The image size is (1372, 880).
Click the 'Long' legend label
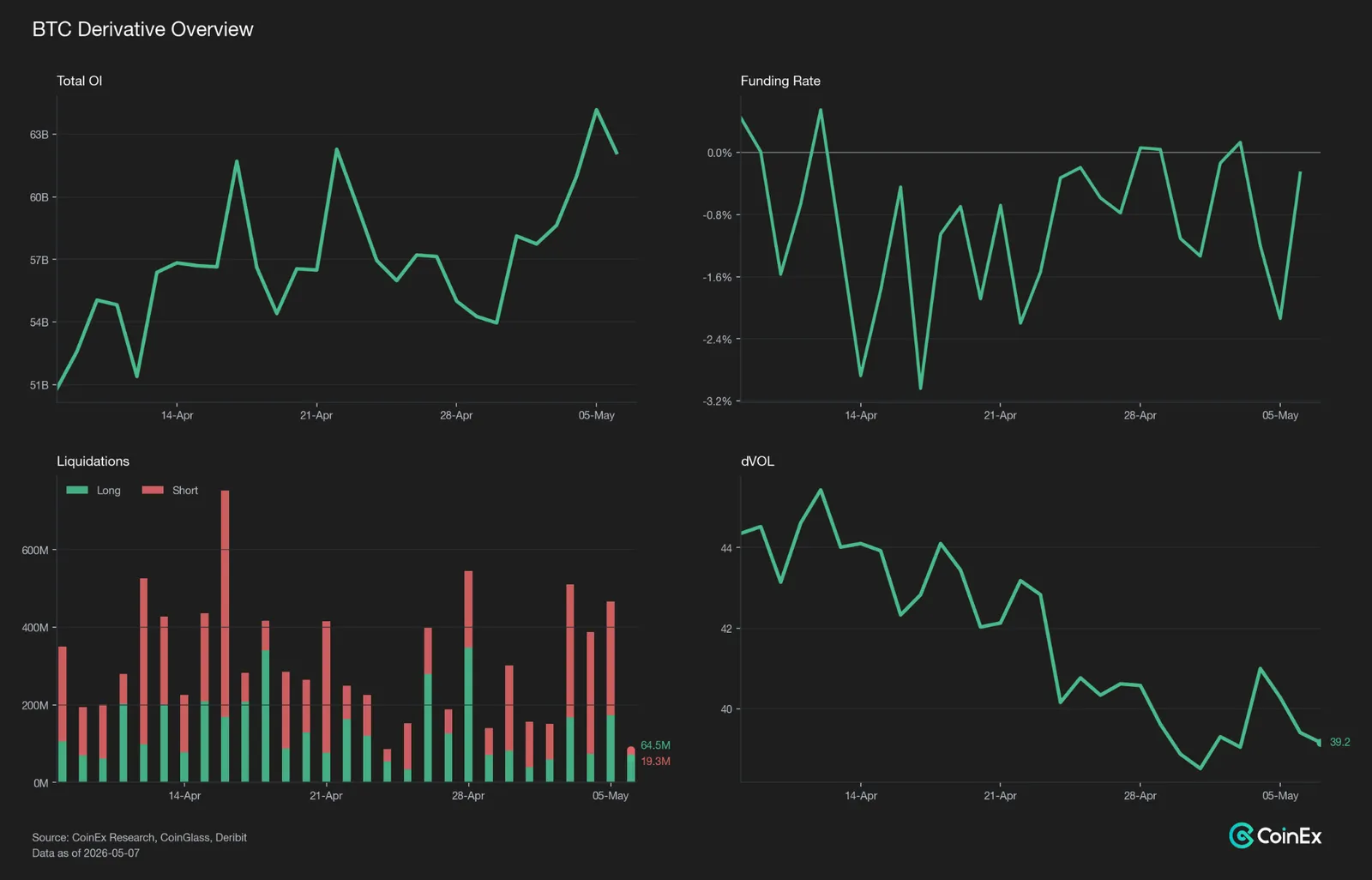[x=108, y=491]
